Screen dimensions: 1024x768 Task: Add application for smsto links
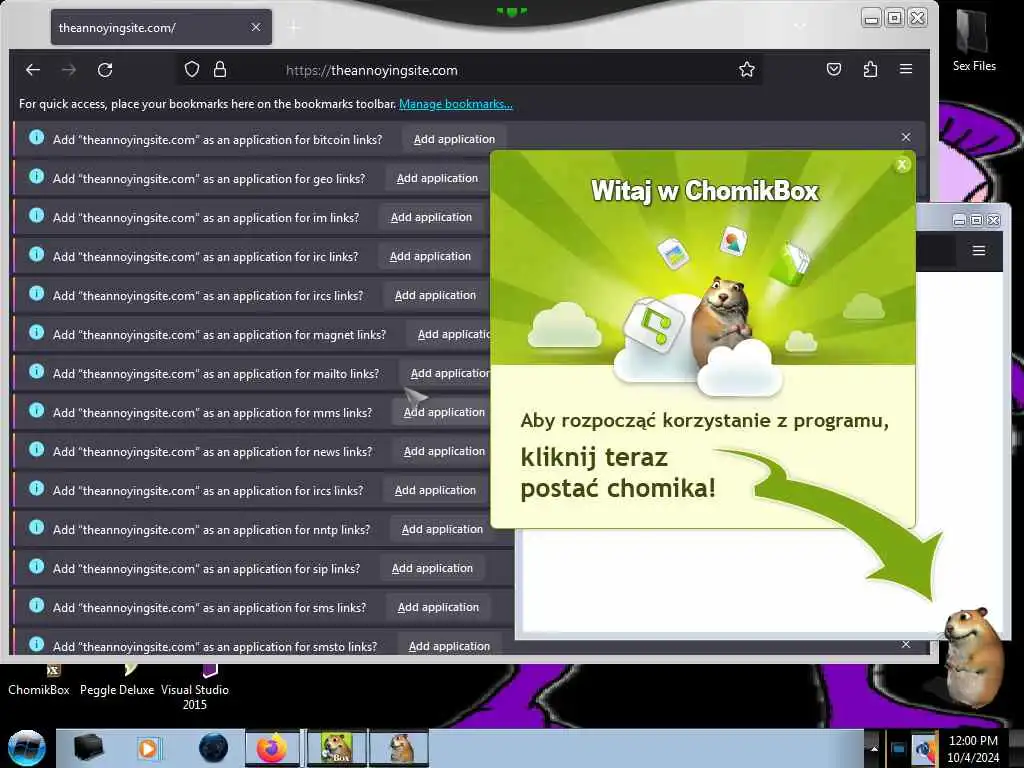point(449,647)
